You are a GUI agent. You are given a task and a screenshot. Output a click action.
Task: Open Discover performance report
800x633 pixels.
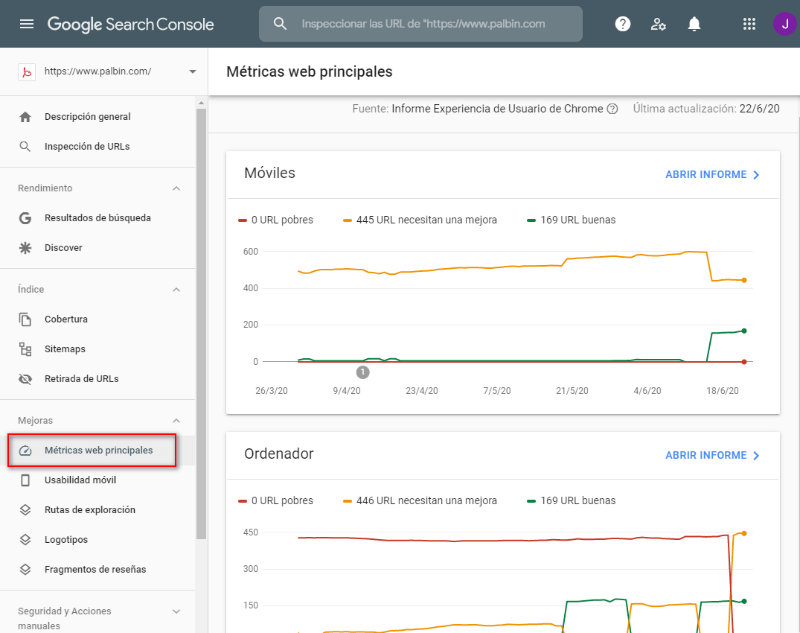click(x=67, y=247)
